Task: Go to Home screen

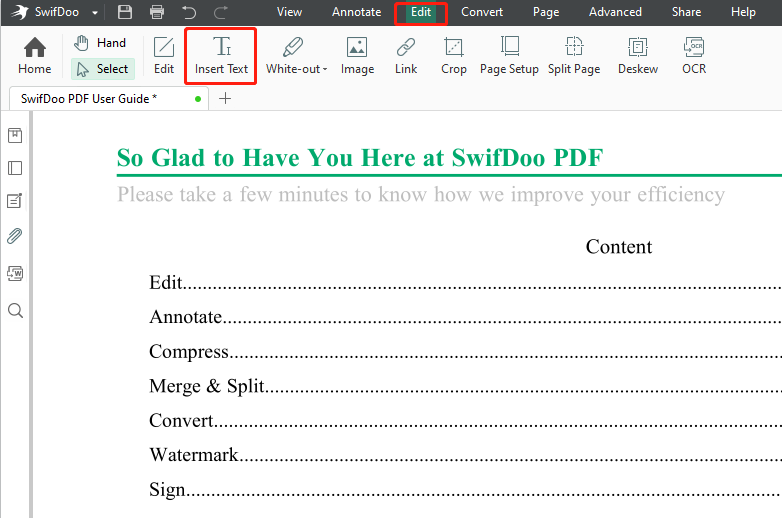Action: pyautogui.click(x=34, y=55)
